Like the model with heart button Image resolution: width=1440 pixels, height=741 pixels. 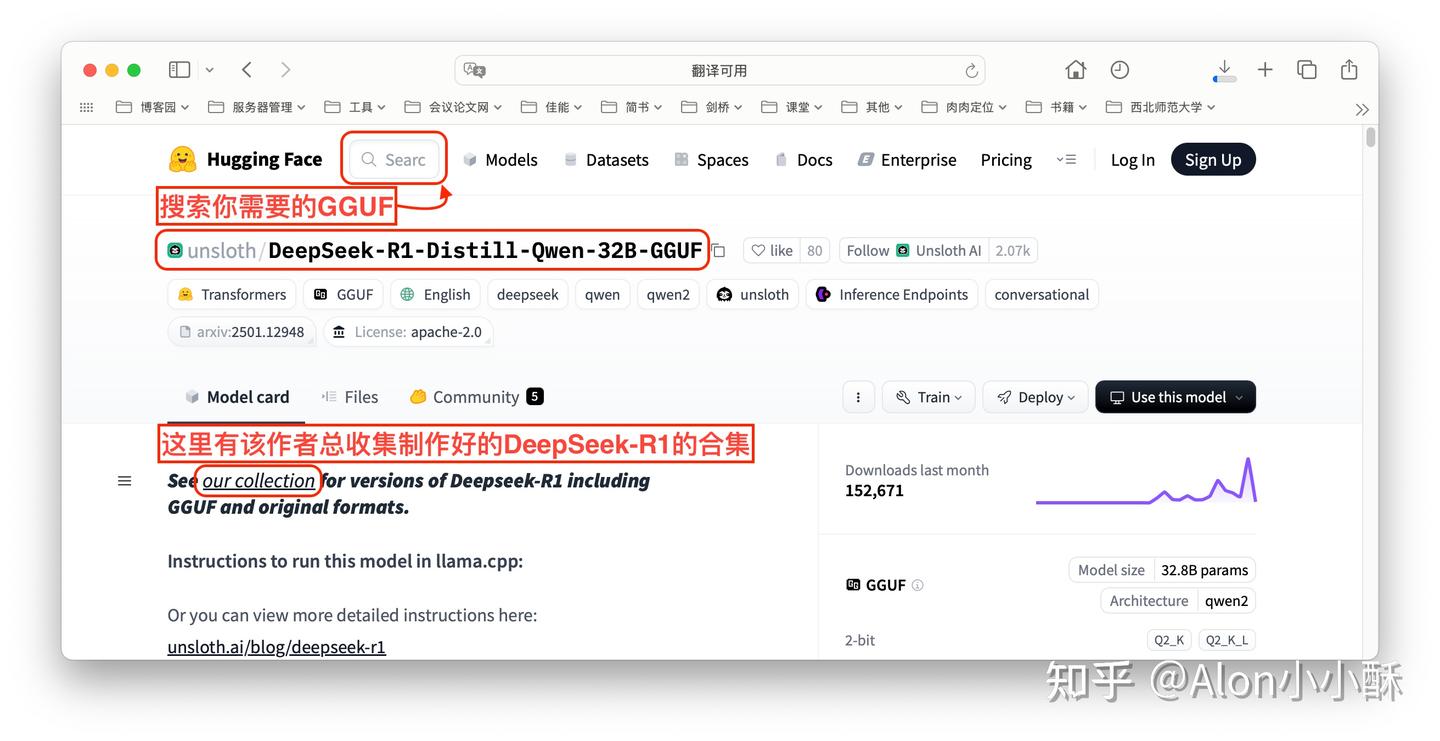[x=773, y=251]
